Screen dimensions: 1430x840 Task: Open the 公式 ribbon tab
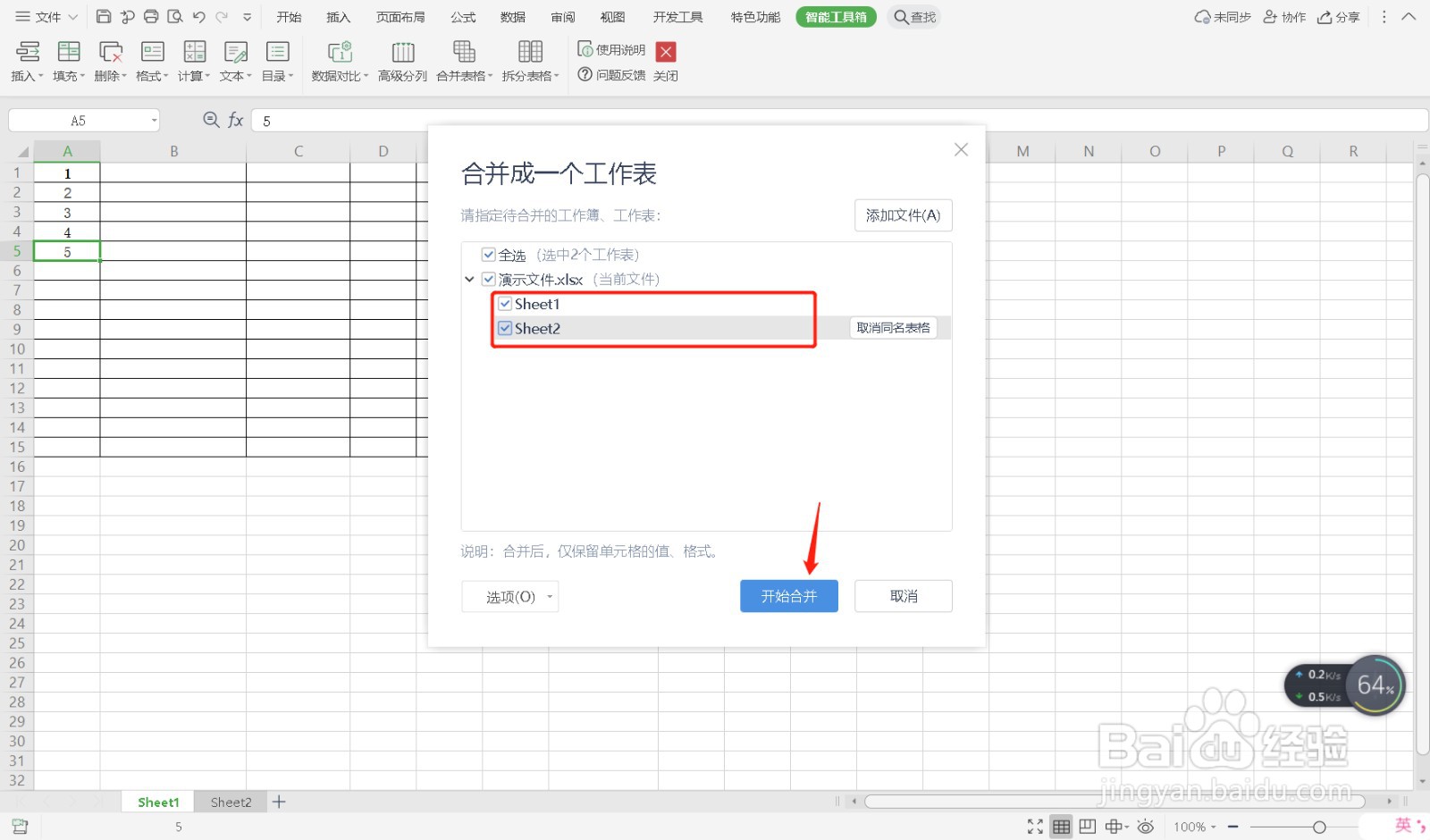coord(463,17)
